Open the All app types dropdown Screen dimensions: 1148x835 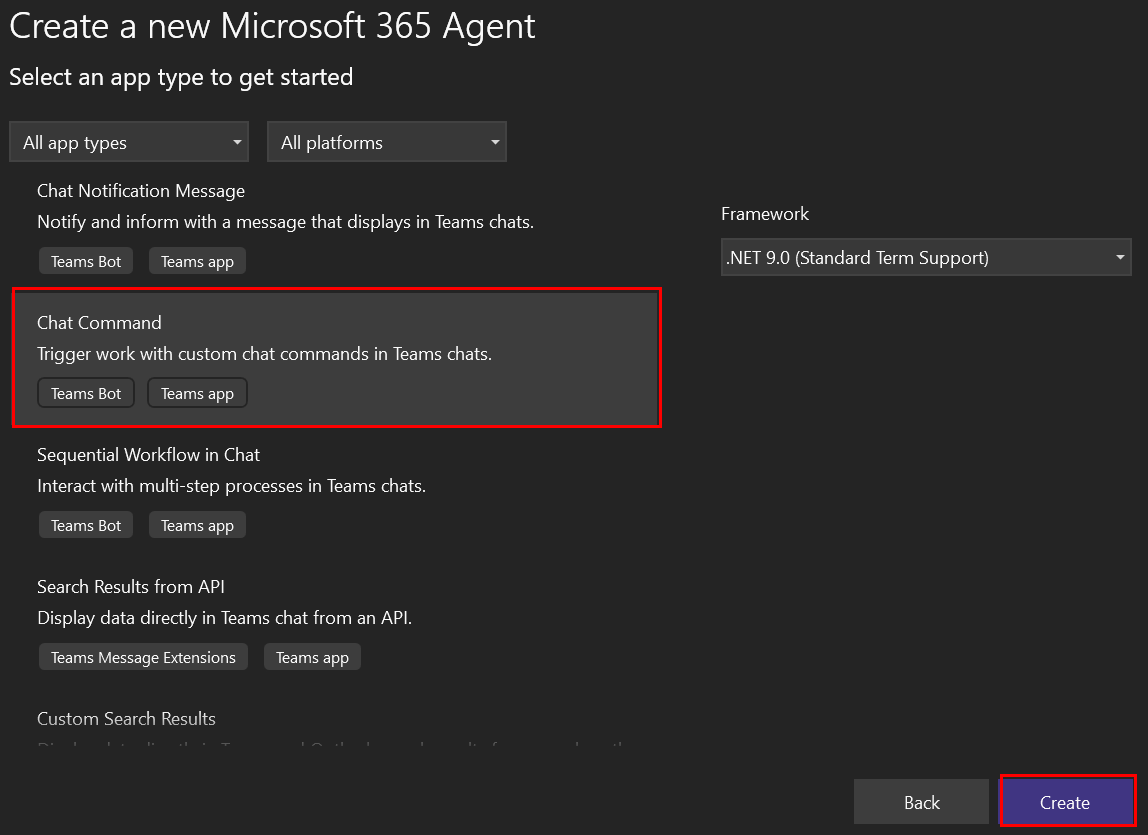[129, 142]
